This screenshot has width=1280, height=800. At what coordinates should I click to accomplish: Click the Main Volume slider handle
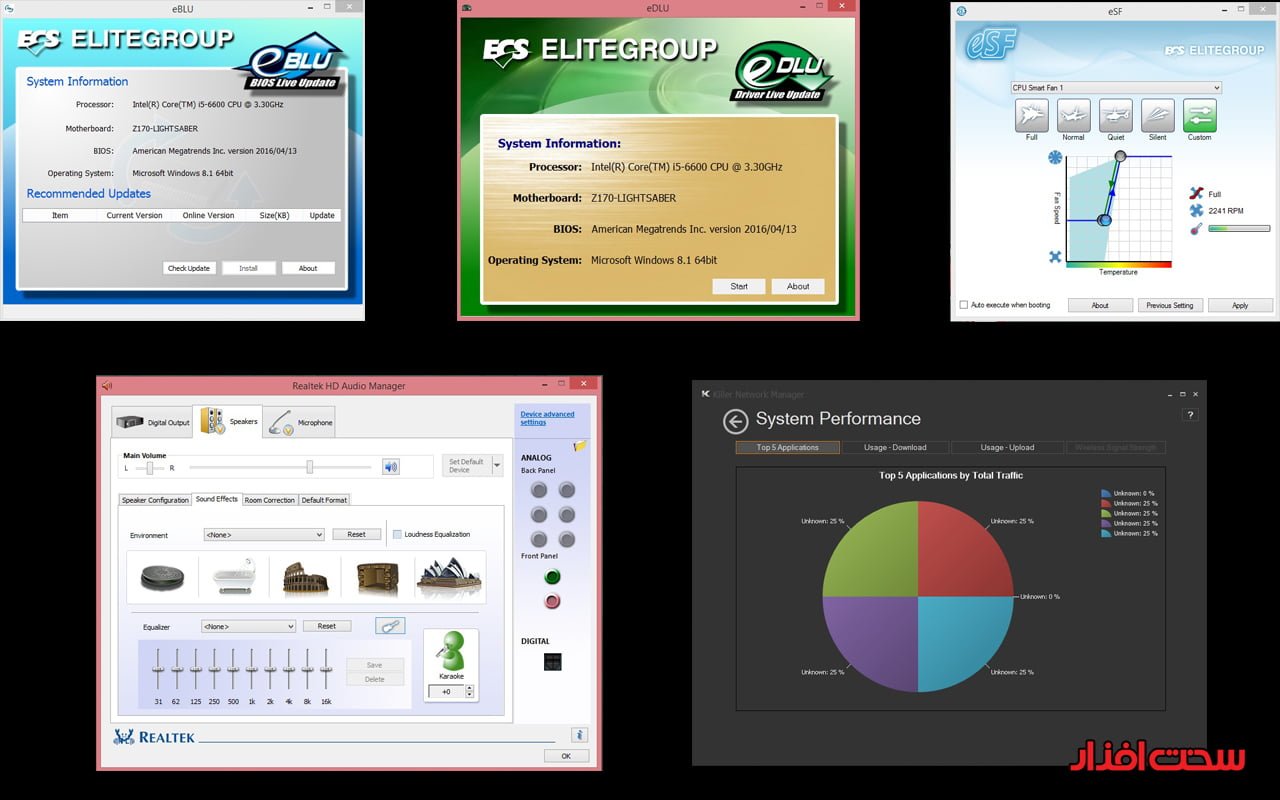coord(310,467)
